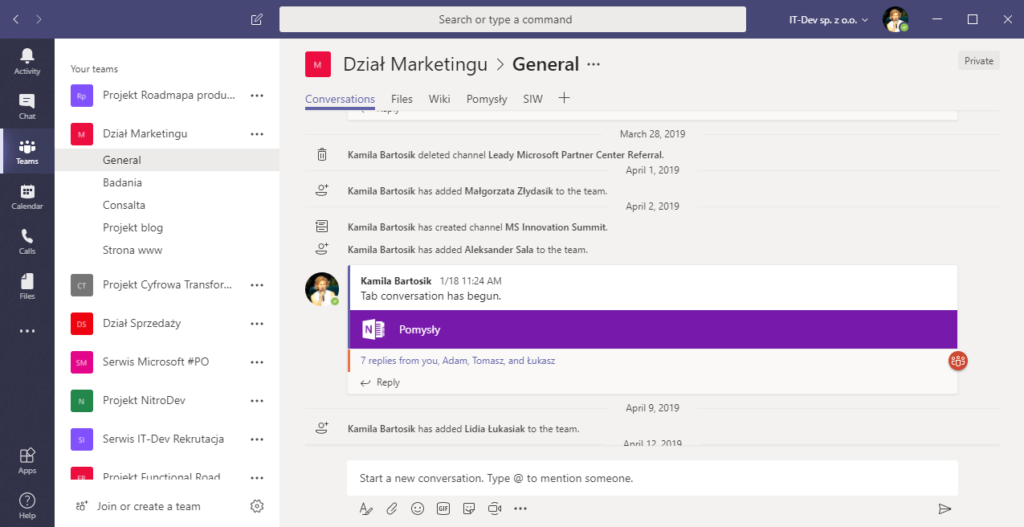Click the new chat compose icon
Screen dimensions: 1024x527
(x=257, y=20)
